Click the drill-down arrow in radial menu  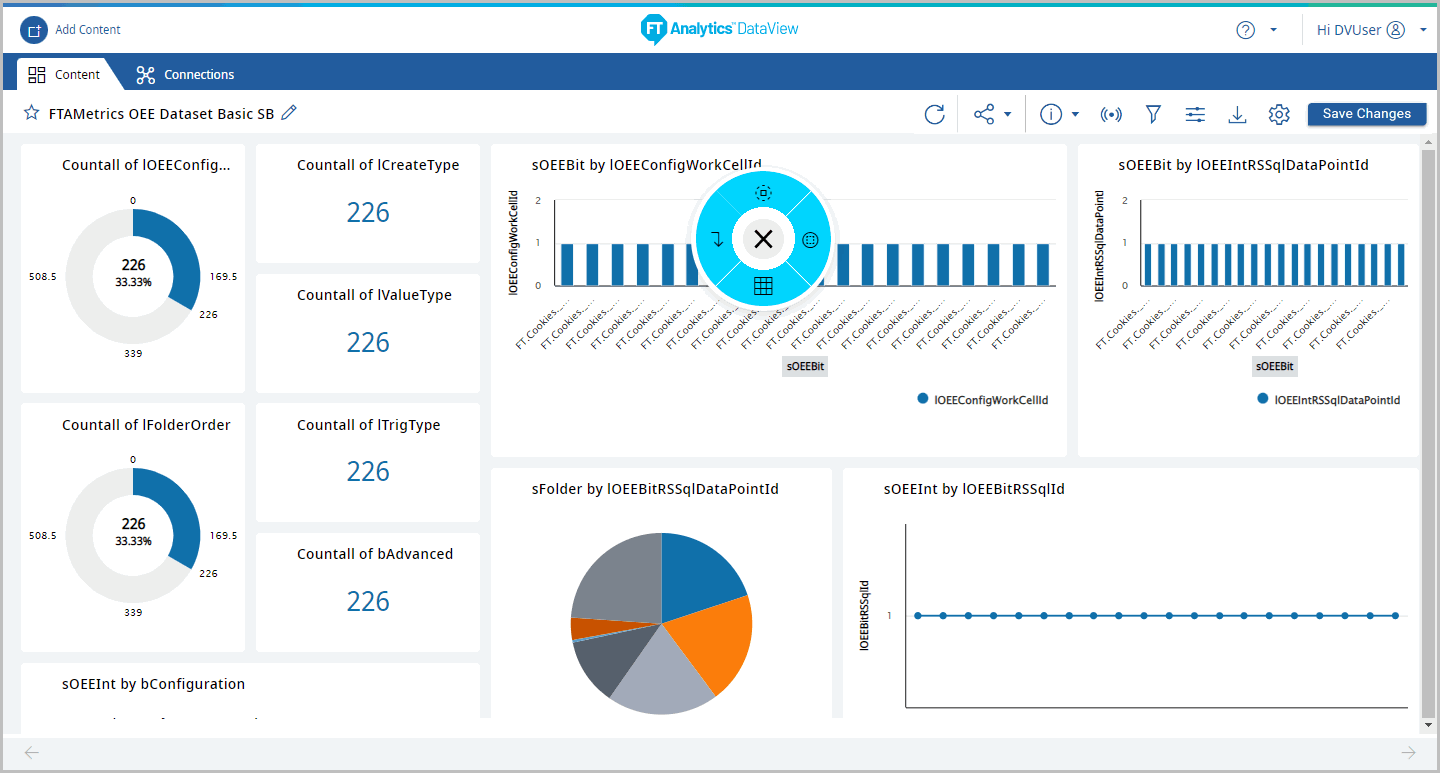coord(716,239)
